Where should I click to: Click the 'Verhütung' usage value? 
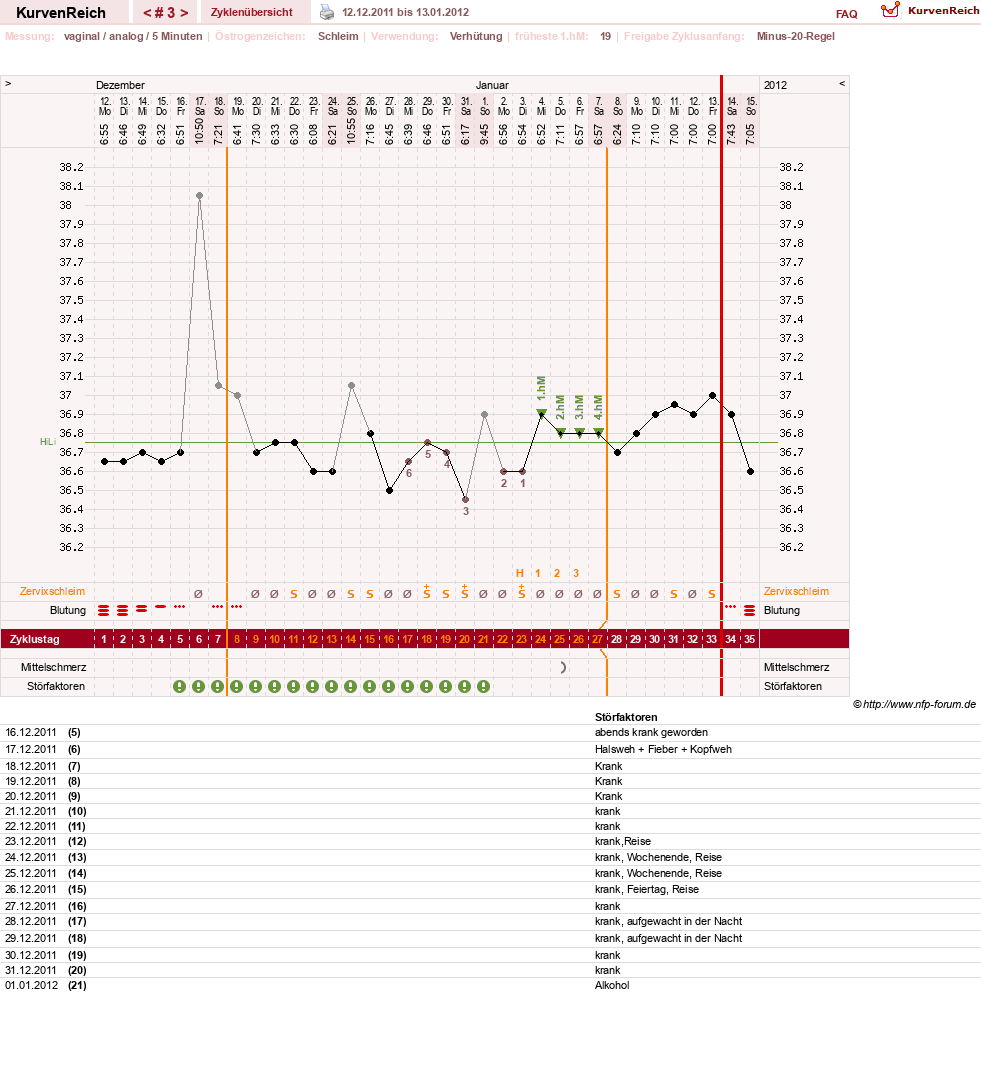pos(476,36)
